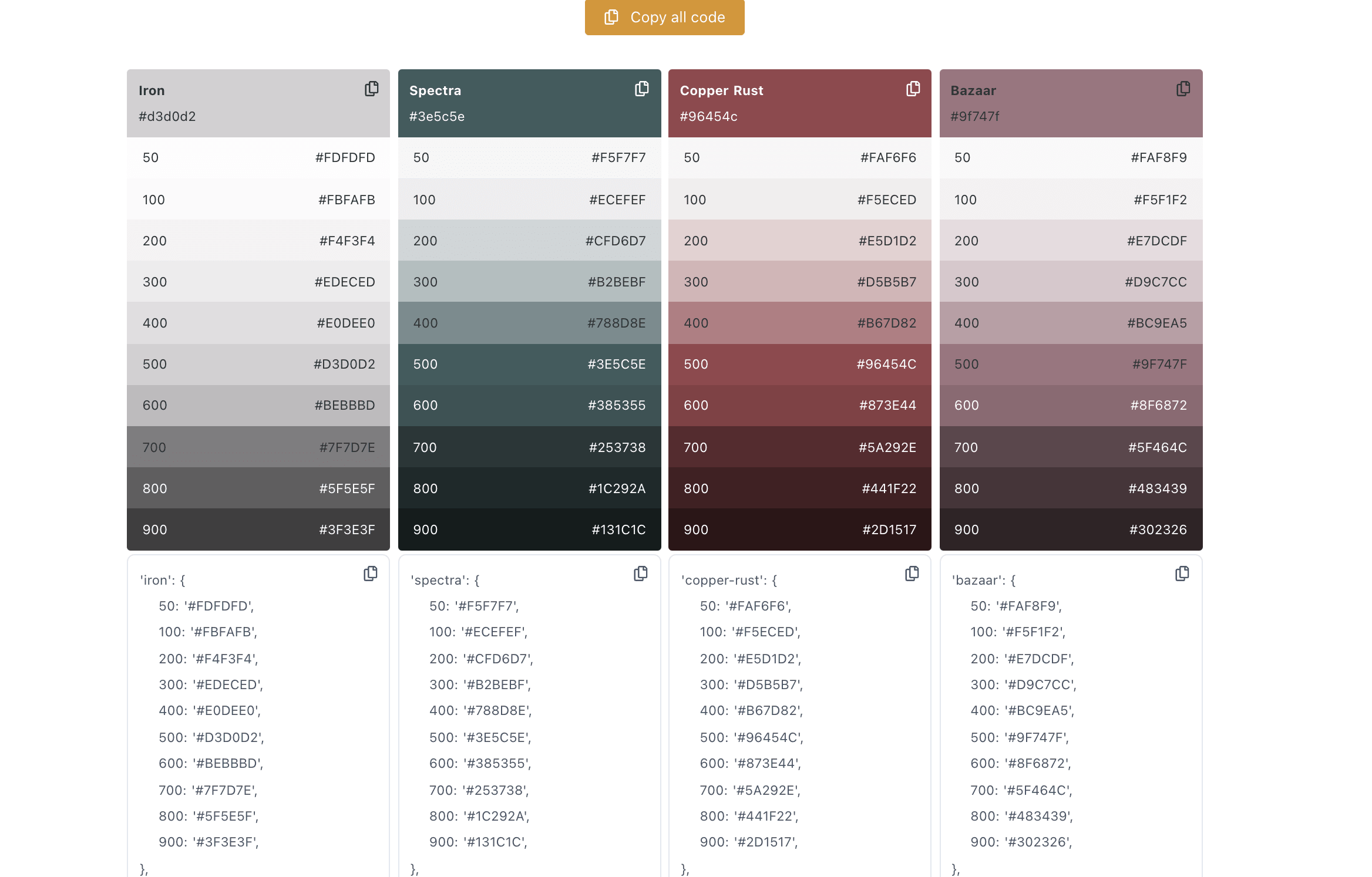
Task: Click the '#302326' line in the bazaar code block
Action: 1020,842
